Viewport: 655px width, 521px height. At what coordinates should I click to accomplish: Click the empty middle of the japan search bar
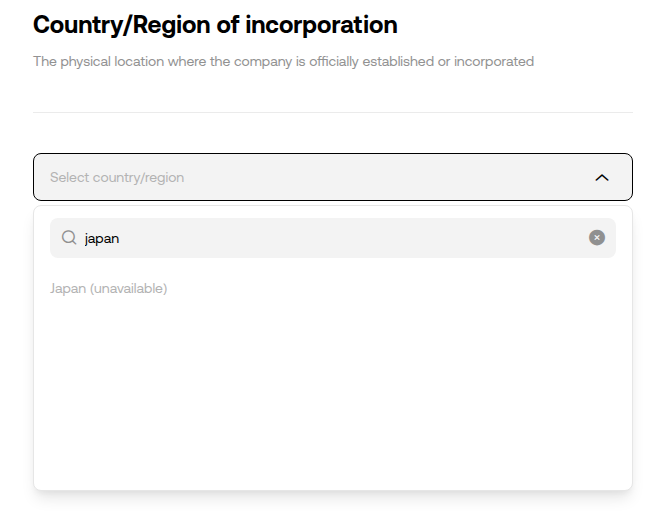coord(351,238)
